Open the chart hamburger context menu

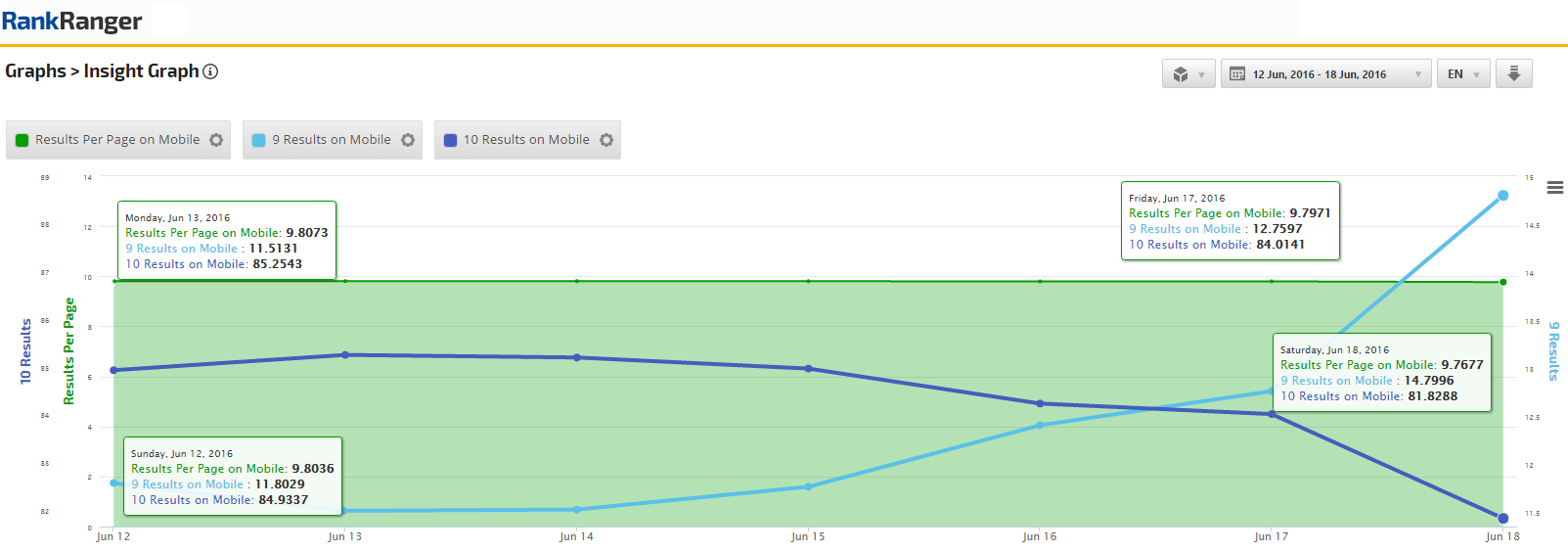pyautogui.click(x=1554, y=188)
